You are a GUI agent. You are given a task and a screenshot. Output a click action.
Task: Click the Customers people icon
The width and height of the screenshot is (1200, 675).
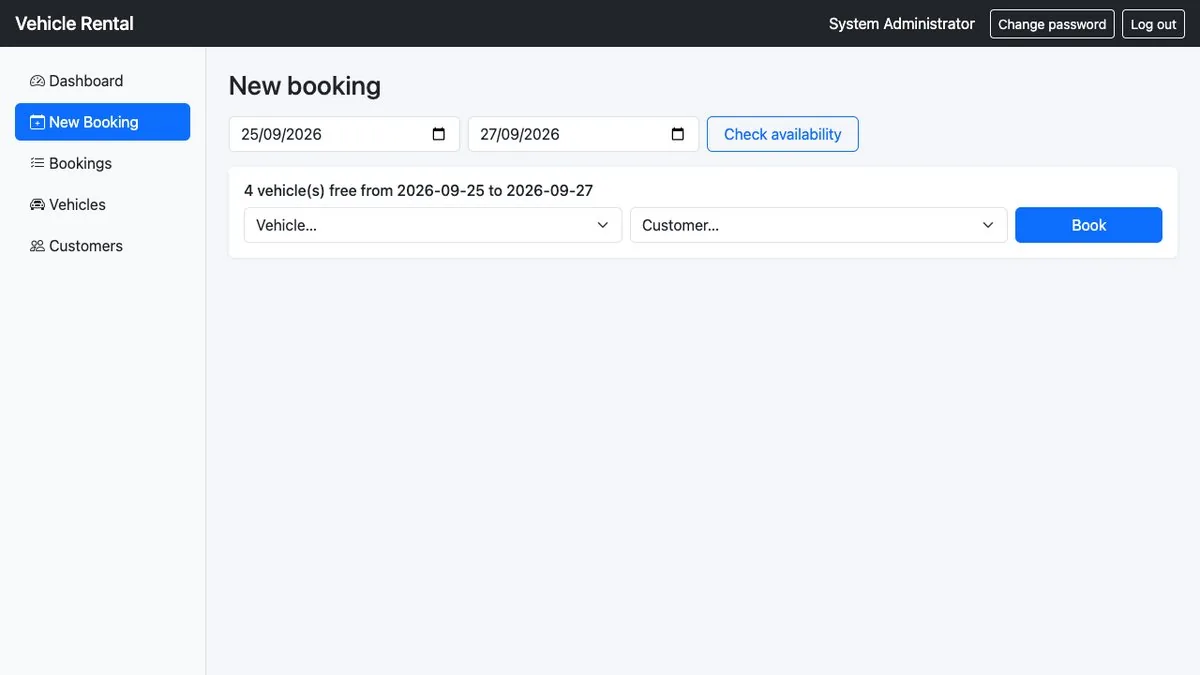[37, 246]
